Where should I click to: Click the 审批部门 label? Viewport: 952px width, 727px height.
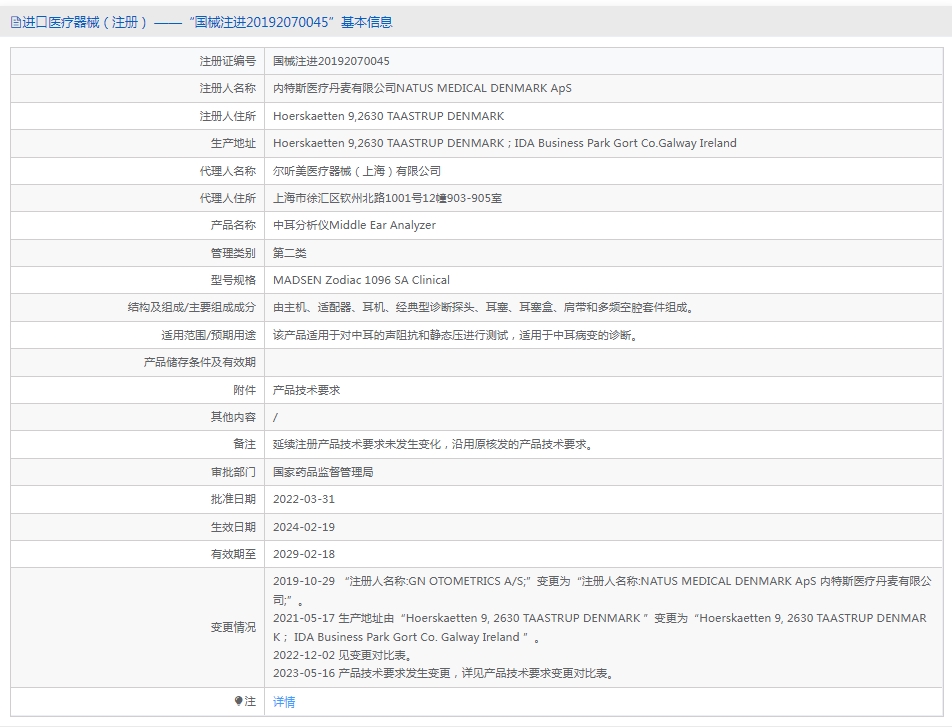tap(233, 472)
